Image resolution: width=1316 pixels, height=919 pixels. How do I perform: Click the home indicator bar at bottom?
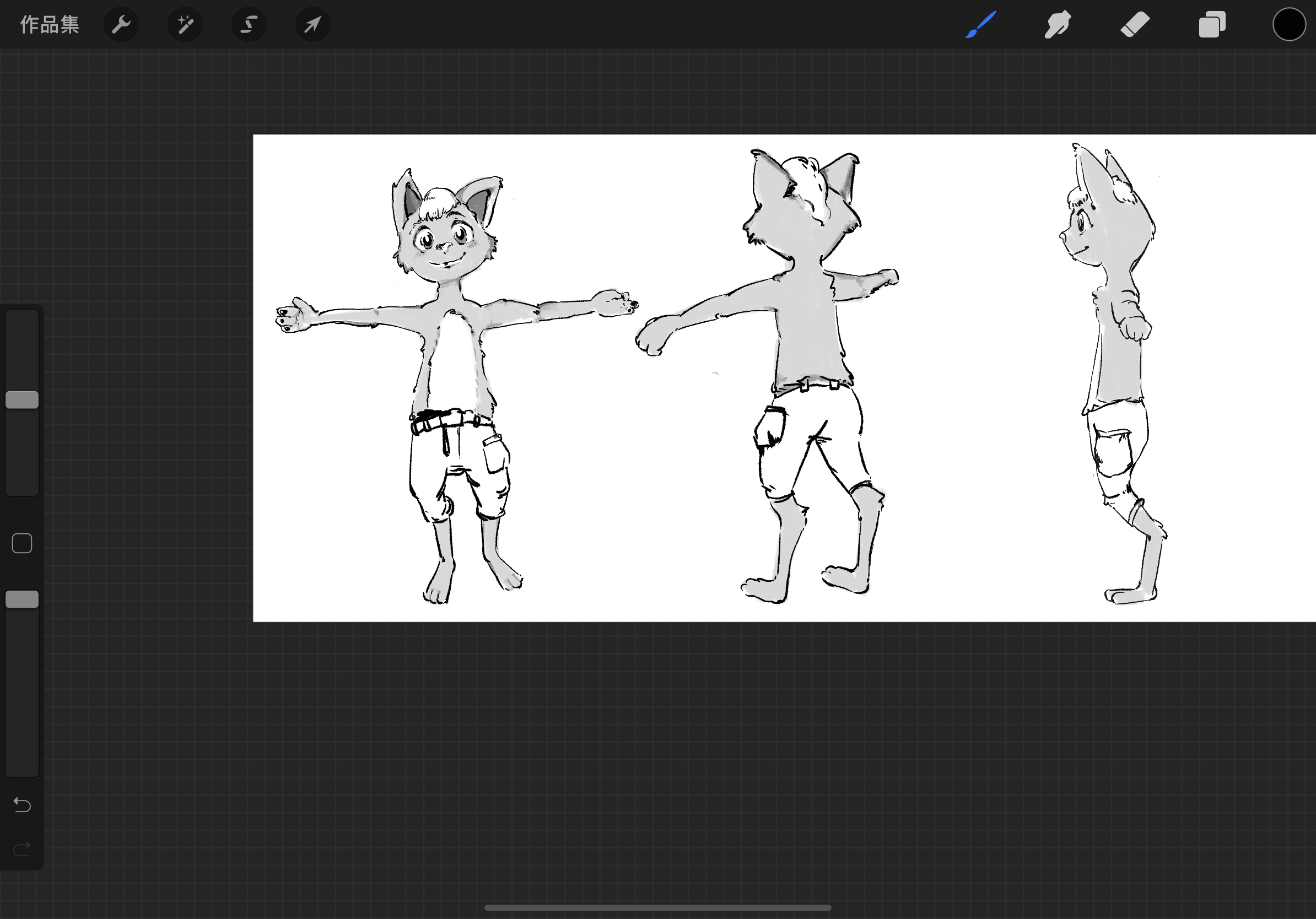click(657, 907)
